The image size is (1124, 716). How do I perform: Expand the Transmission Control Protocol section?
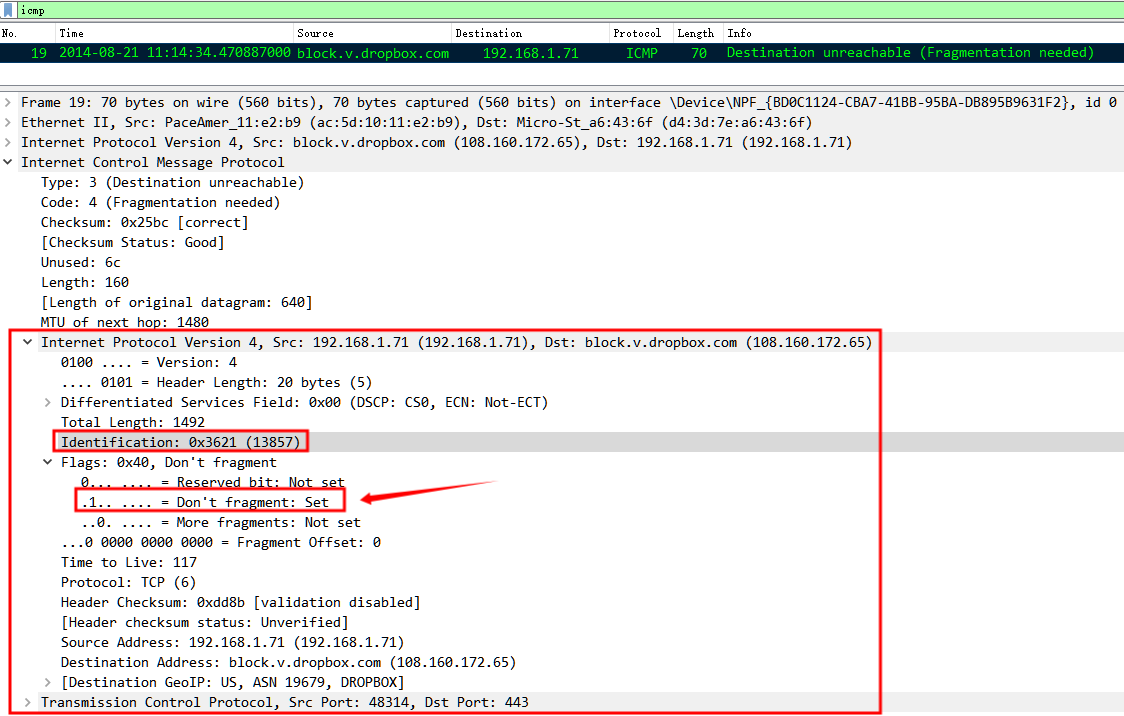point(28,702)
